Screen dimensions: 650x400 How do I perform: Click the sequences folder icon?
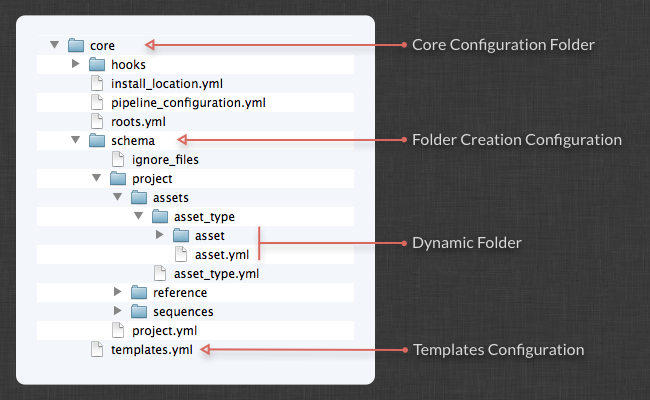138,311
